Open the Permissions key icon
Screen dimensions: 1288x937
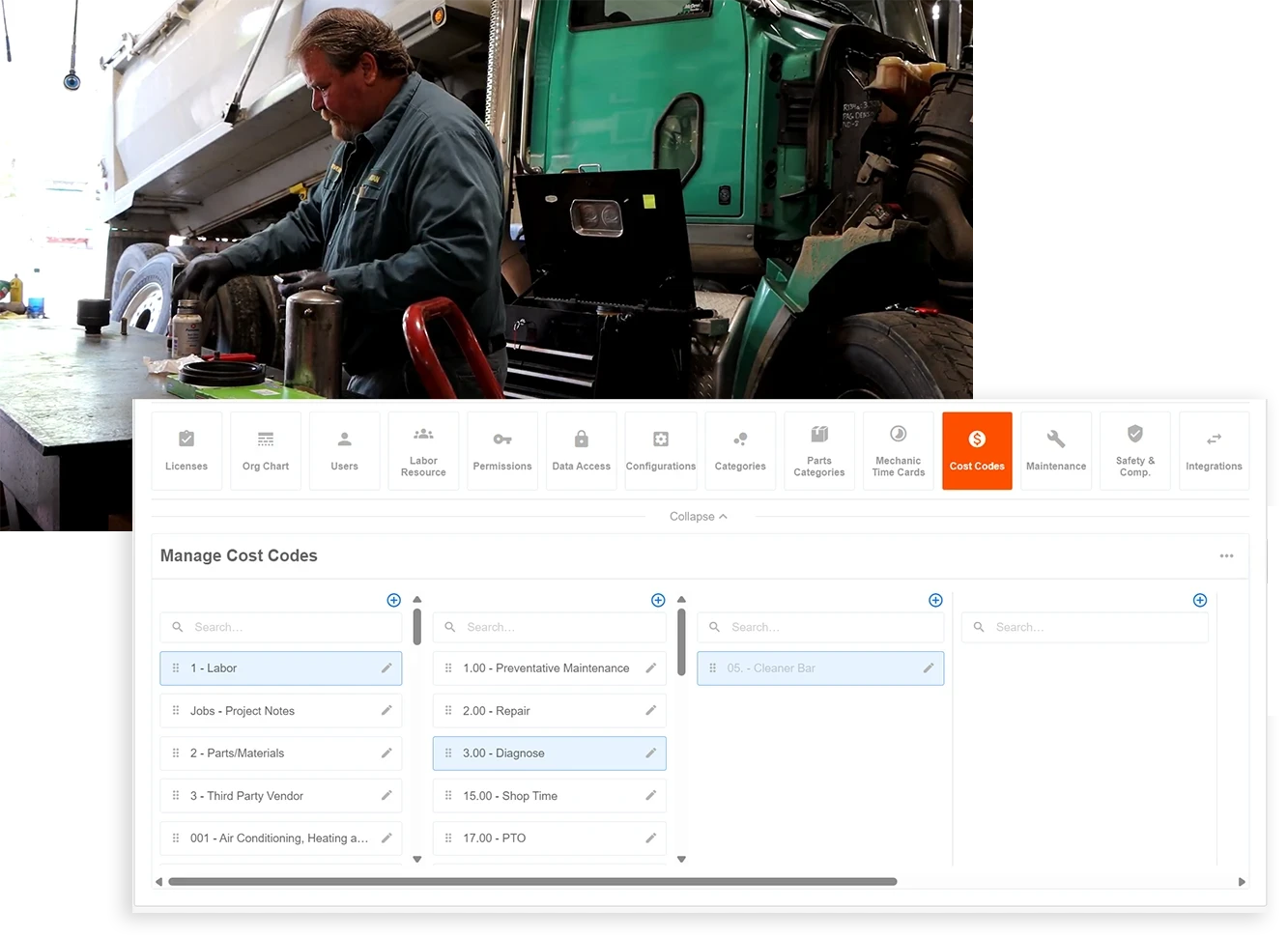click(502, 450)
